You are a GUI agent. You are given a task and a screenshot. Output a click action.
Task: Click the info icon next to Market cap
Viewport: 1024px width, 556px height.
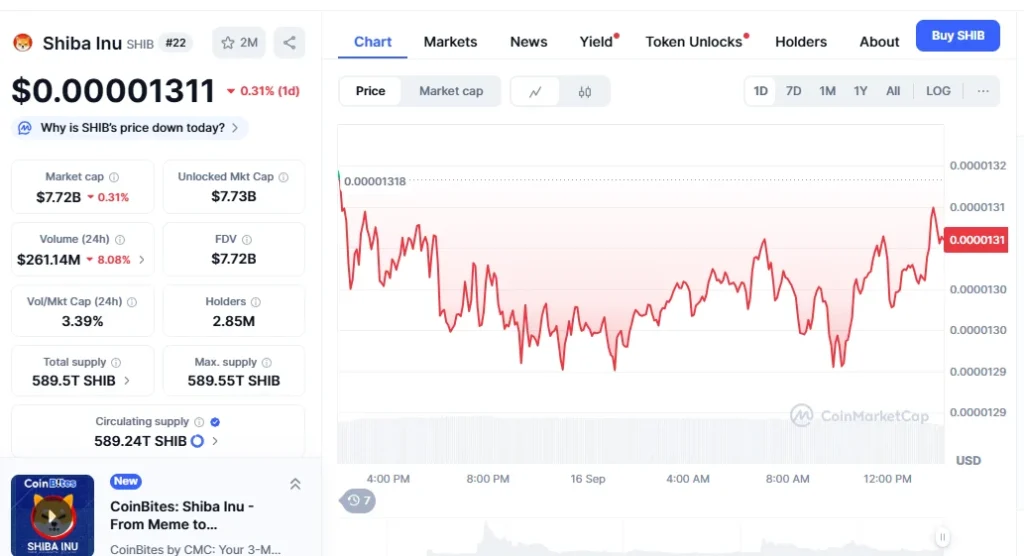(114, 177)
